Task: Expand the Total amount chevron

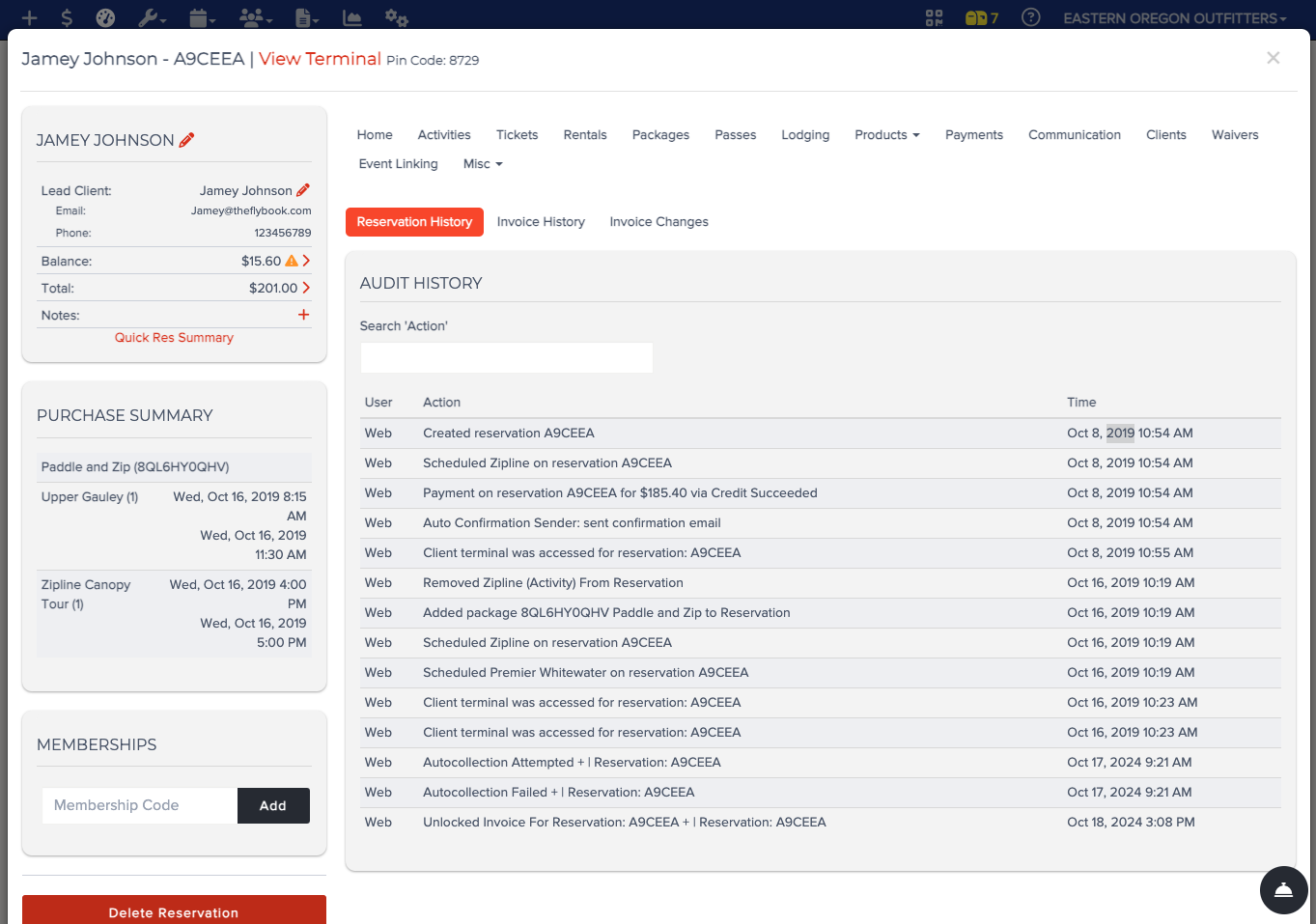Action: click(306, 288)
